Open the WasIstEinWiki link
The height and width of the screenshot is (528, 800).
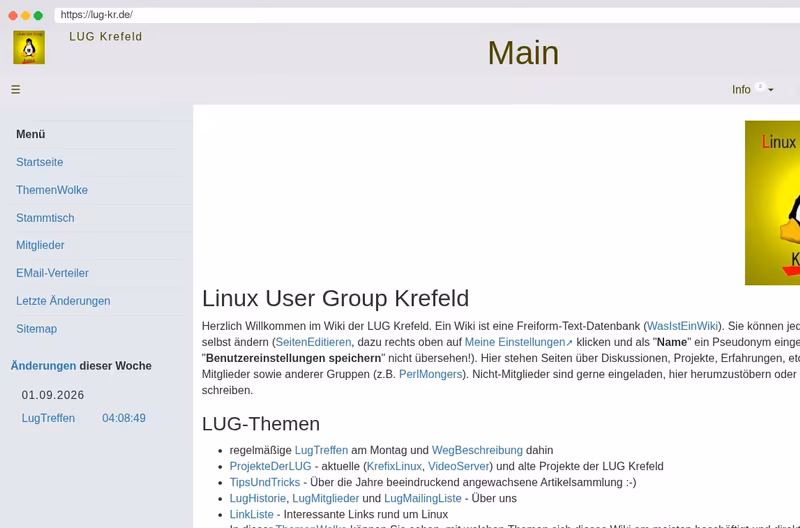[682, 326]
